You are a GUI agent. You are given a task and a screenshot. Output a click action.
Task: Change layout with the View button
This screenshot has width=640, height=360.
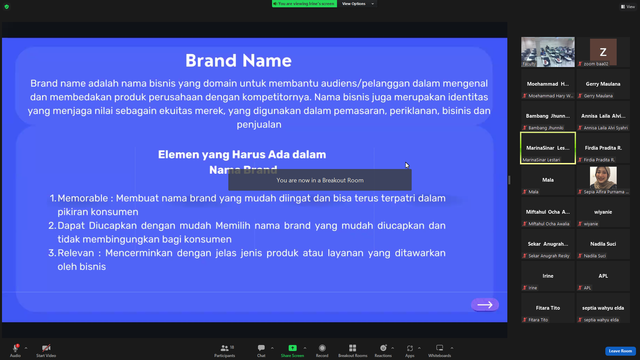click(628, 7)
